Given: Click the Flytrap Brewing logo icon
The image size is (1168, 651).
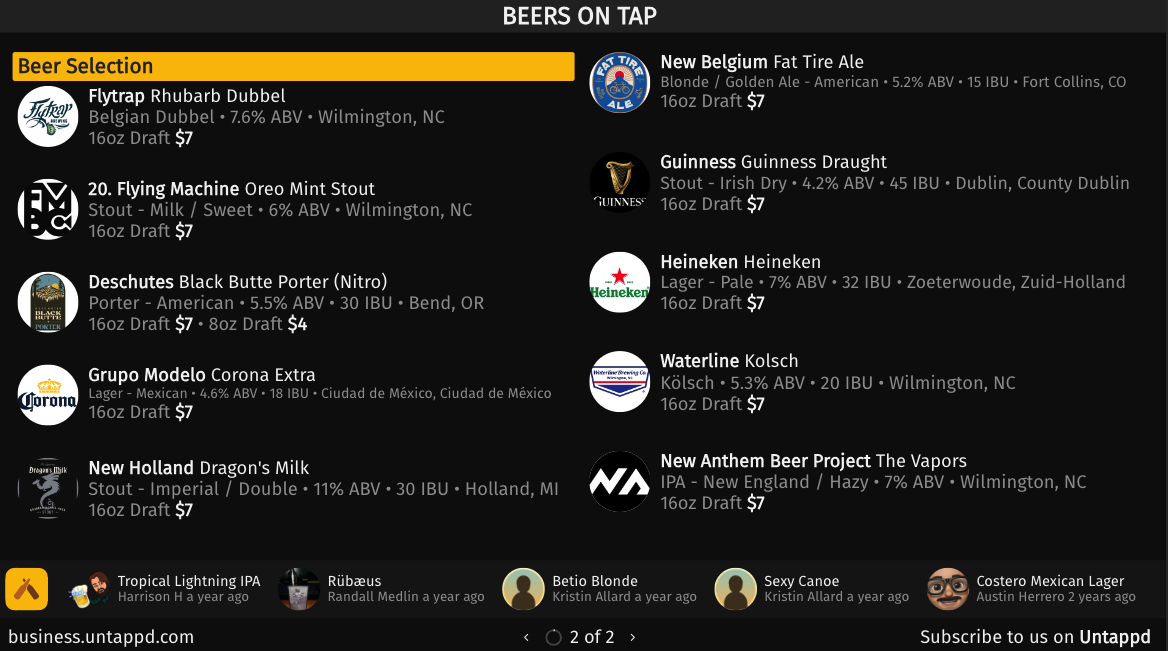Looking at the screenshot, I should pos(48,116).
